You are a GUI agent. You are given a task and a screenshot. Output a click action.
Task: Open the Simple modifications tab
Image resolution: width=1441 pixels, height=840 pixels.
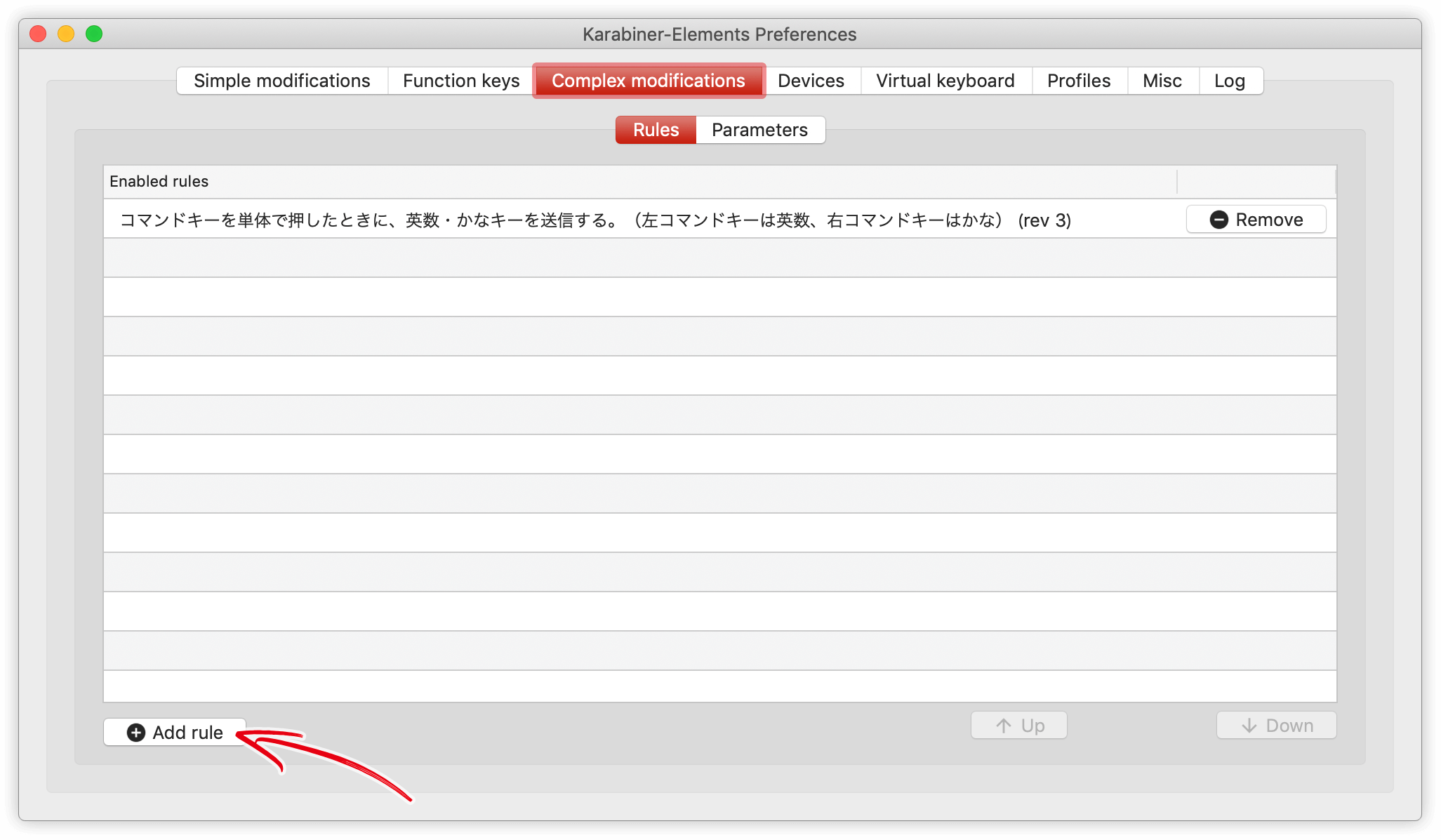click(x=282, y=81)
